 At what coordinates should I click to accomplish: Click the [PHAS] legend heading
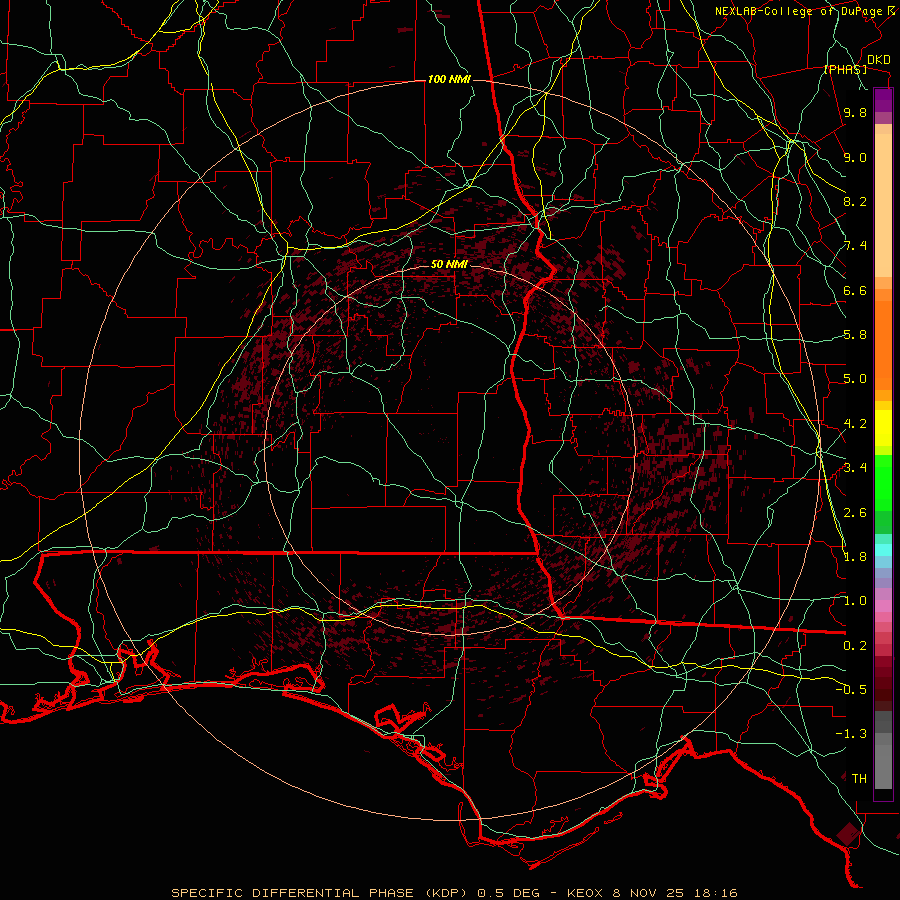click(845, 69)
